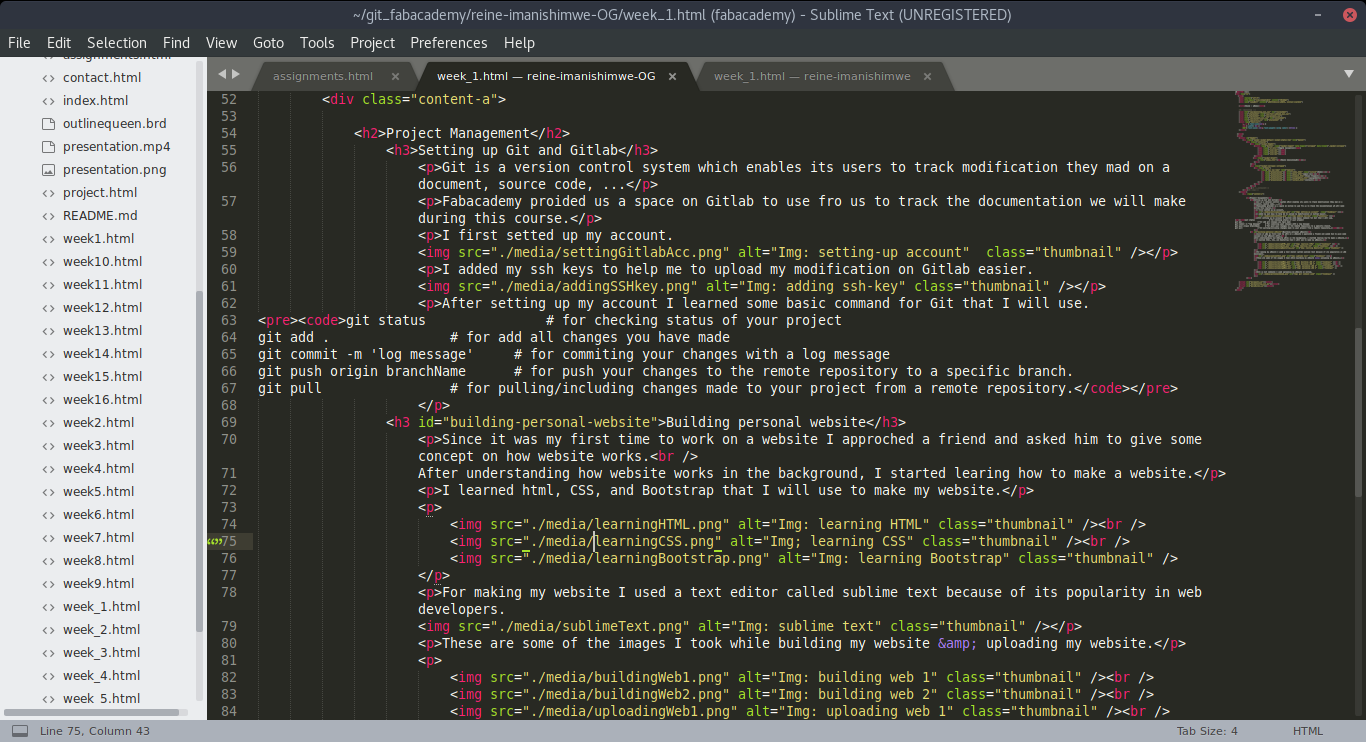Open the Goto menu
This screenshot has width=1366, height=742.
click(268, 43)
